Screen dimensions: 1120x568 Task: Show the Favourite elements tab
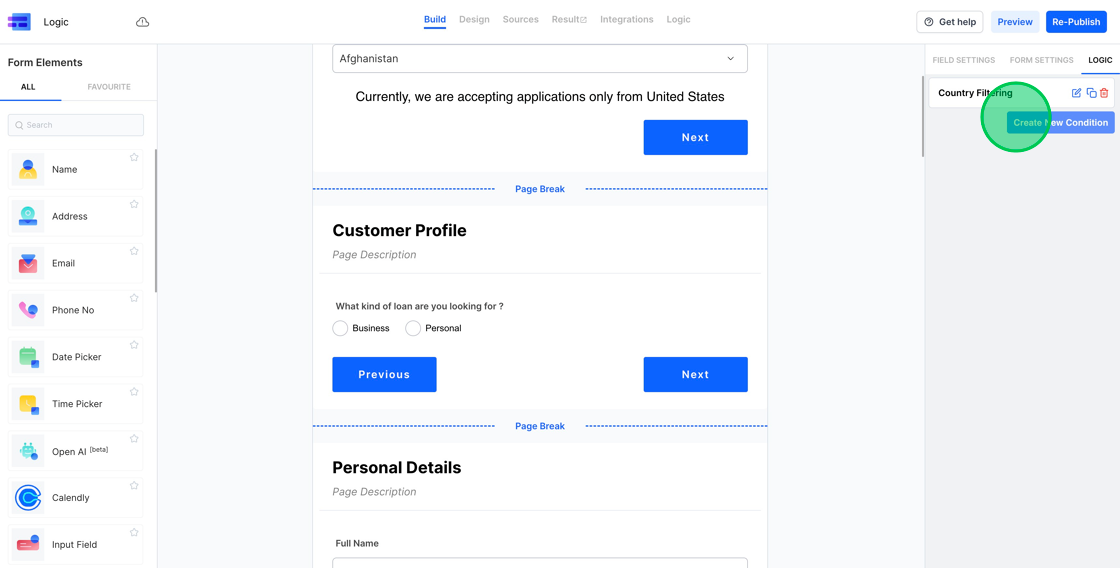(x=109, y=87)
